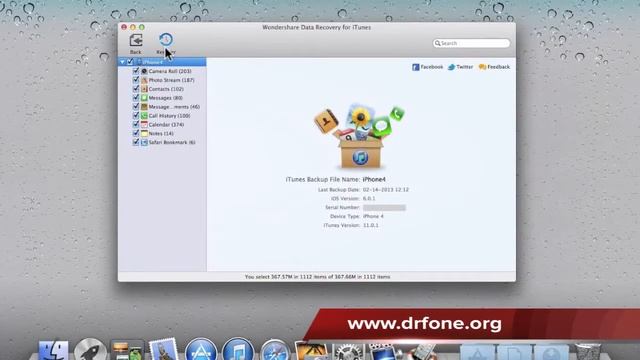Open System Preferences from the Dock
This screenshot has height=360, width=640.
[348, 352]
